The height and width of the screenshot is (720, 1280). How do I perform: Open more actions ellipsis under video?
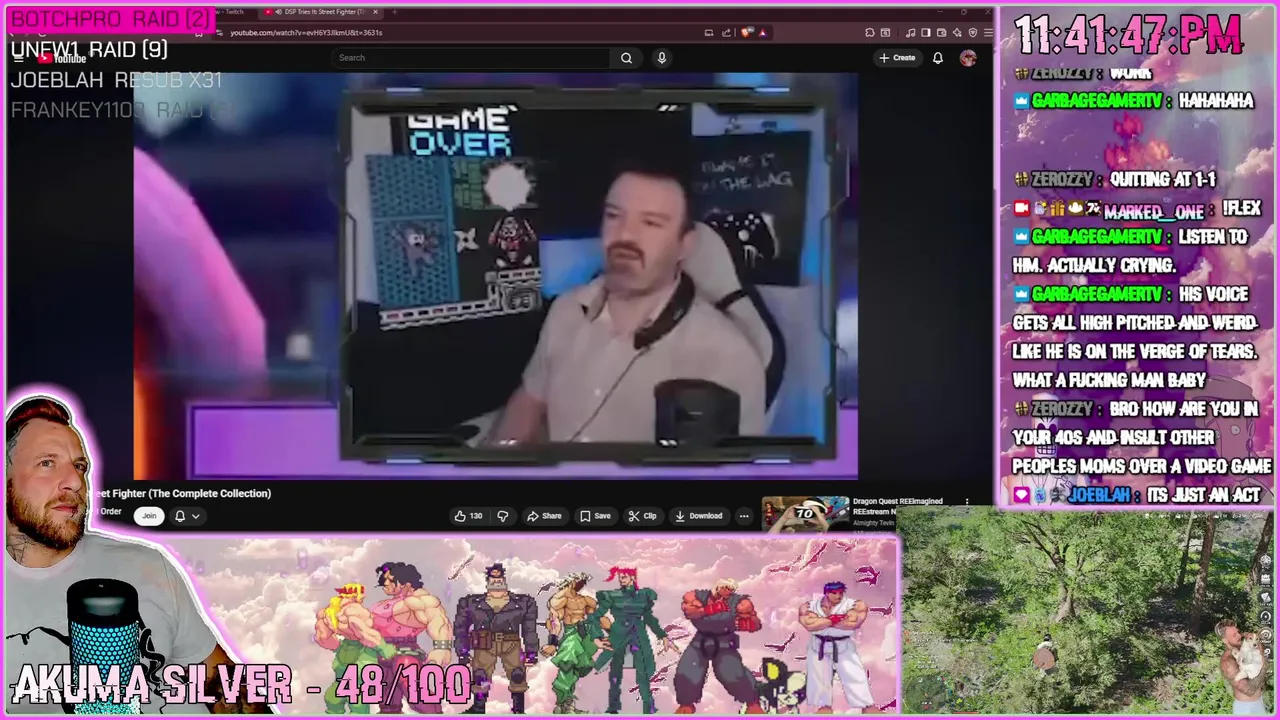point(744,516)
